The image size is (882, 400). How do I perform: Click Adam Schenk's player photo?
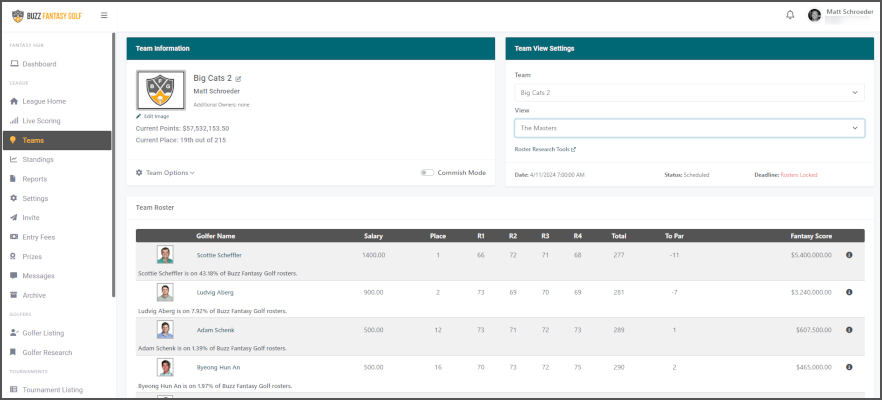pyautogui.click(x=165, y=330)
